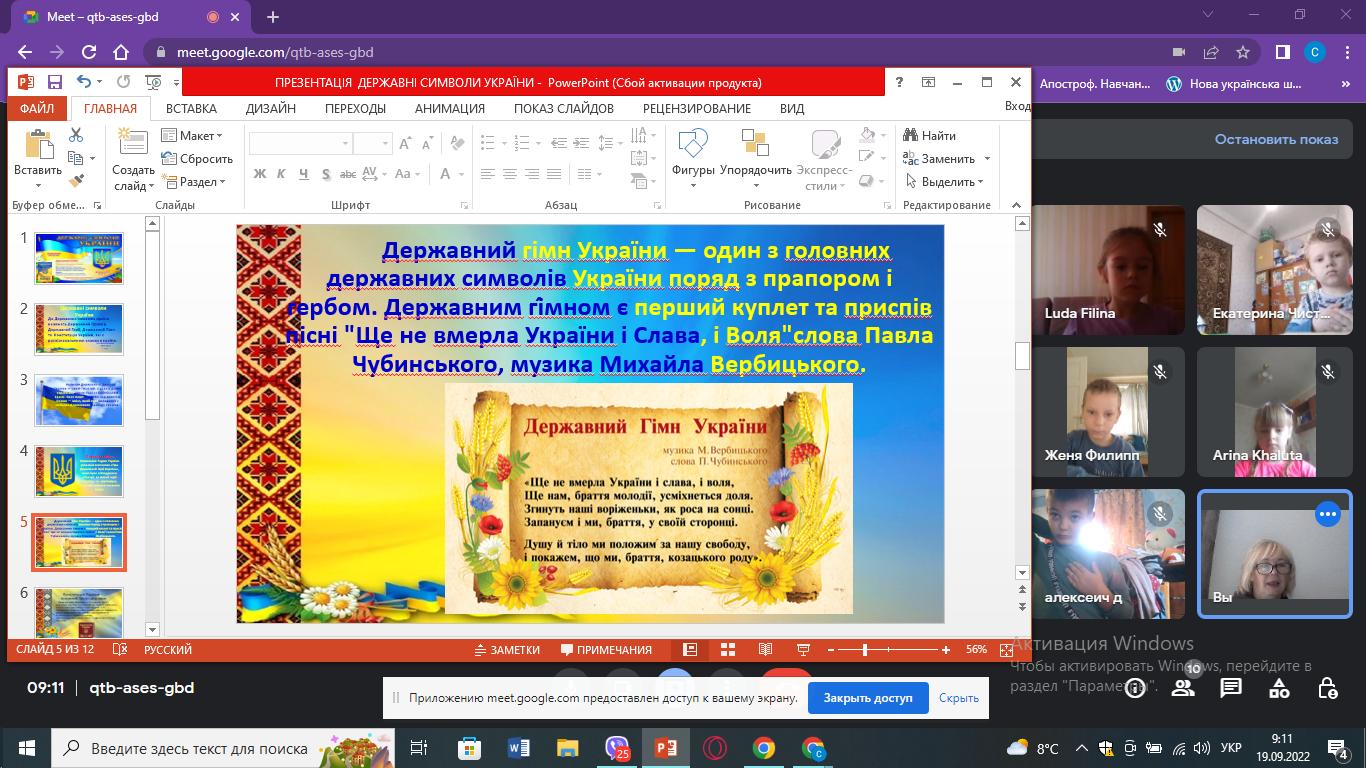Click the Cut scissors icon
1366x768 pixels.
click(x=76, y=135)
